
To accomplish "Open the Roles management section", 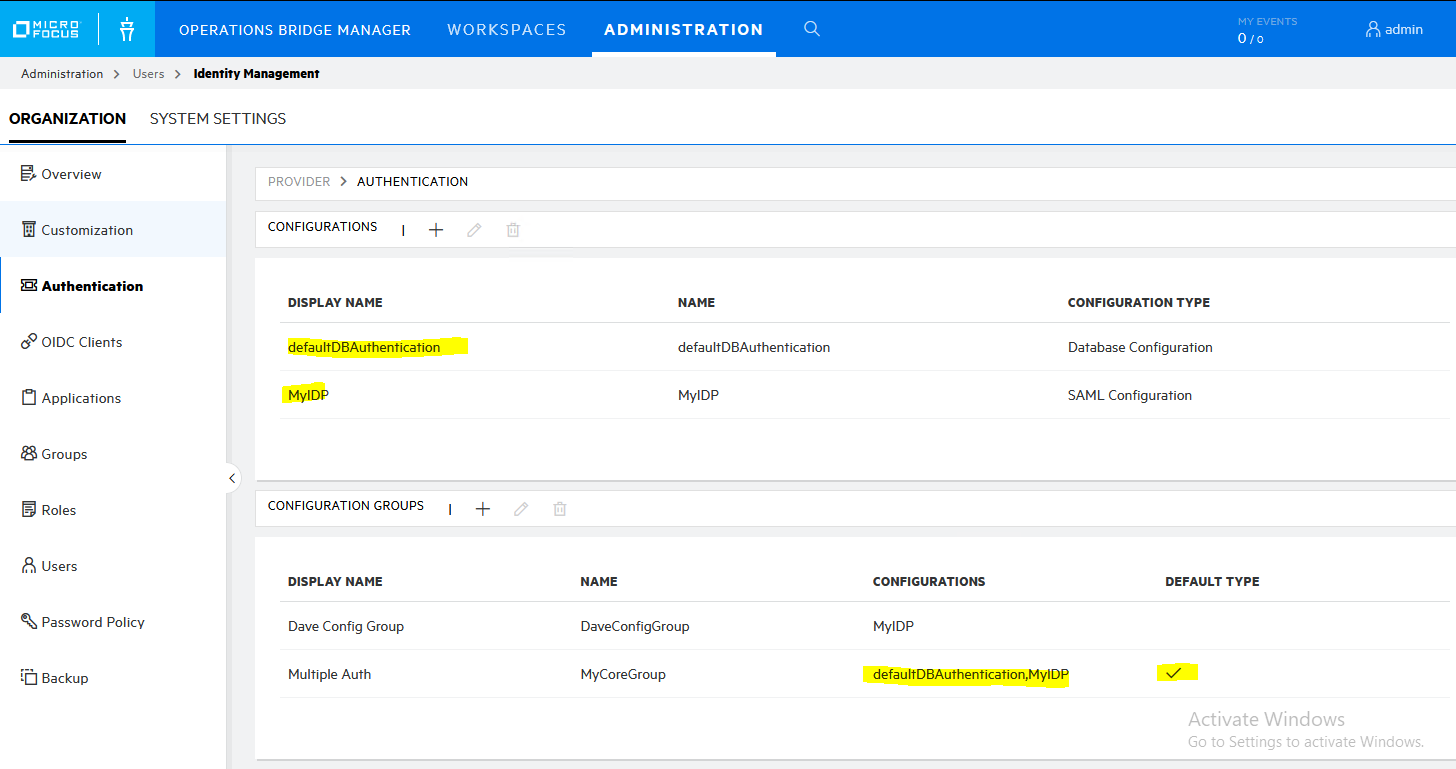I will 58,509.
